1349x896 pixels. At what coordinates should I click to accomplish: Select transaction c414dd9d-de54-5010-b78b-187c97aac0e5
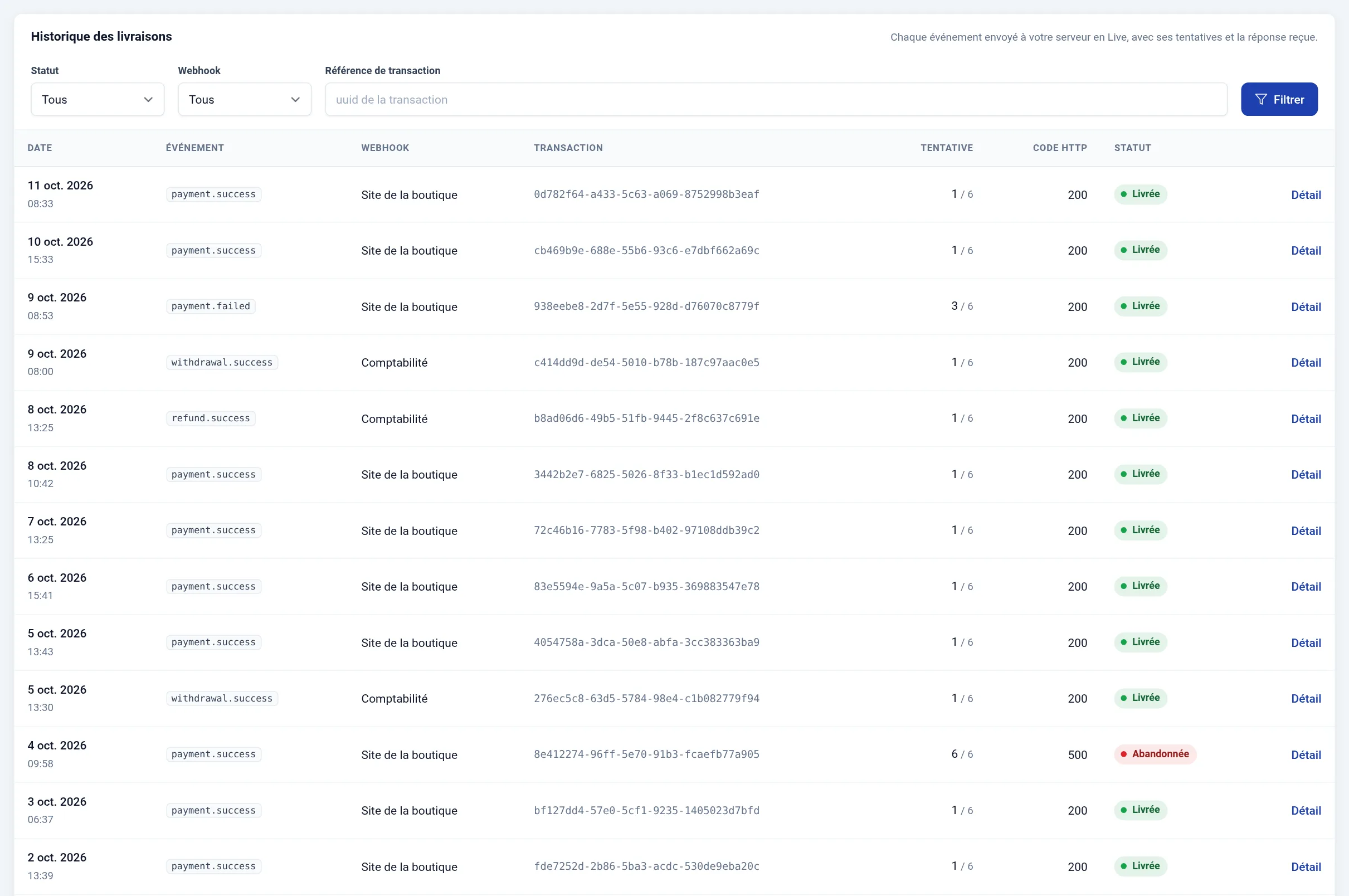(646, 362)
